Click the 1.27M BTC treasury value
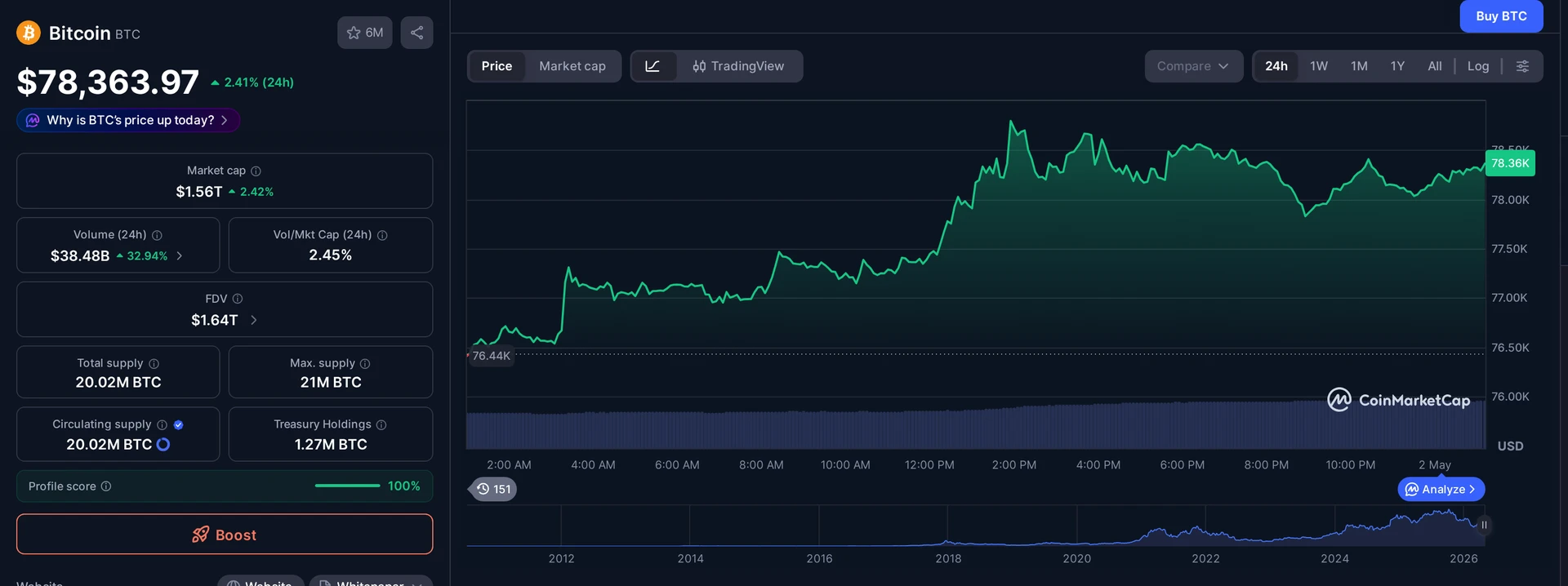This screenshot has width=1568, height=586. (x=331, y=444)
